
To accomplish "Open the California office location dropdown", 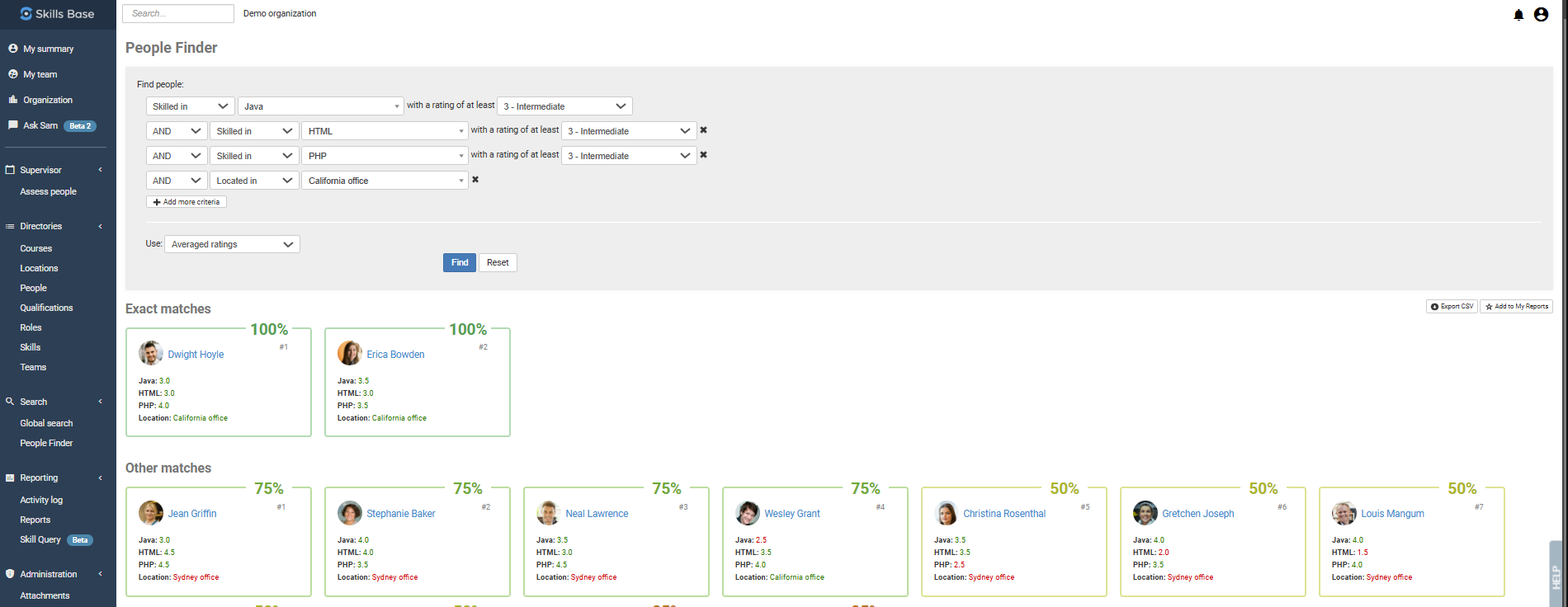I will click(x=385, y=181).
